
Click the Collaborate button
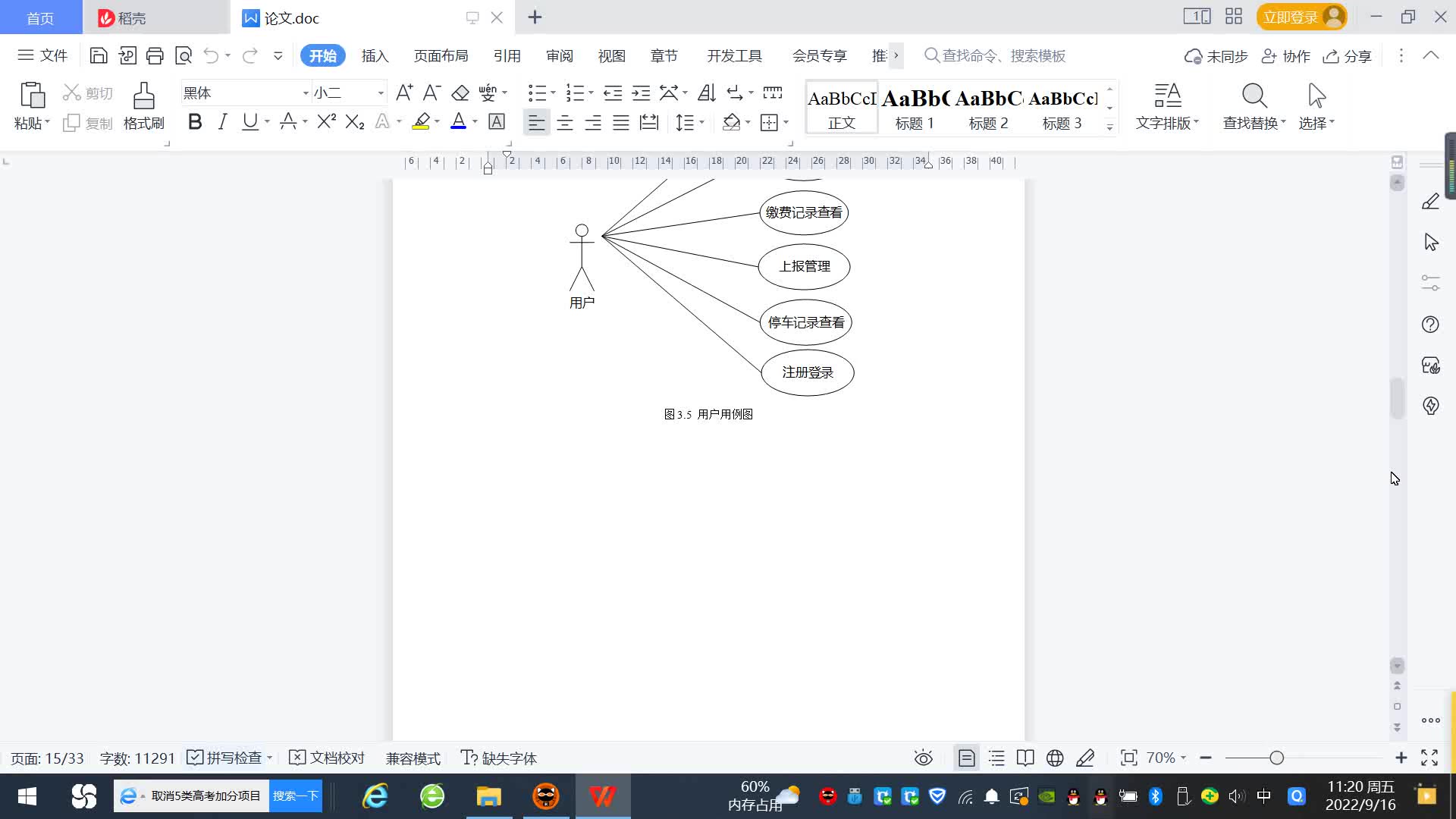coord(1286,56)
